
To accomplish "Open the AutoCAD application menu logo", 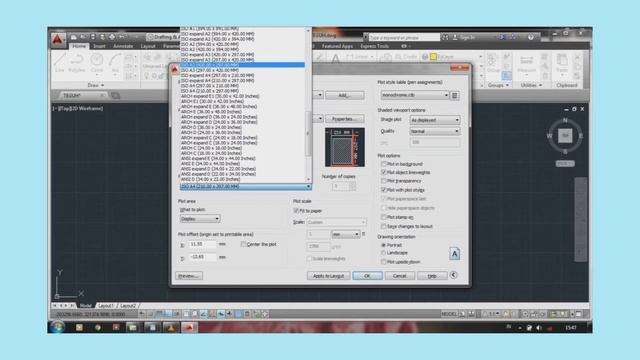I will (58, 40).
